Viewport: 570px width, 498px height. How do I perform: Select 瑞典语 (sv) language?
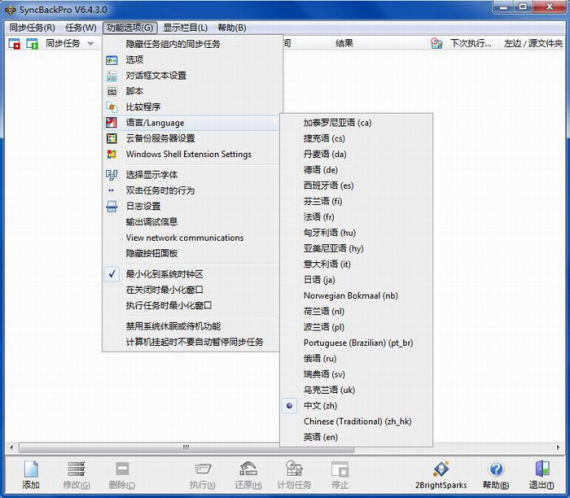[357, 374]
